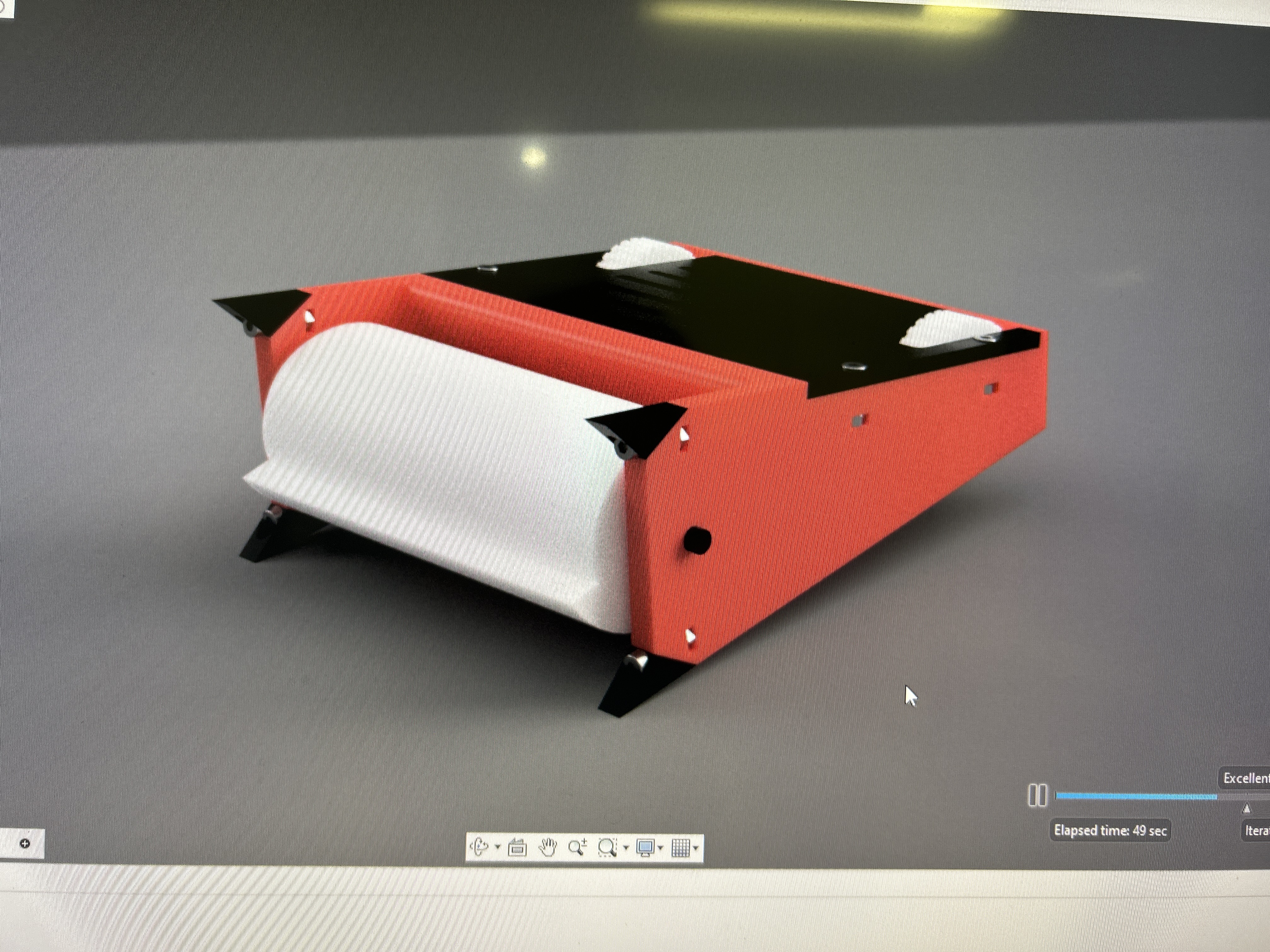Click the render quality triangle marker
The width and height of the screenshot is (1270, 952).
click(x=1246, y=808)
